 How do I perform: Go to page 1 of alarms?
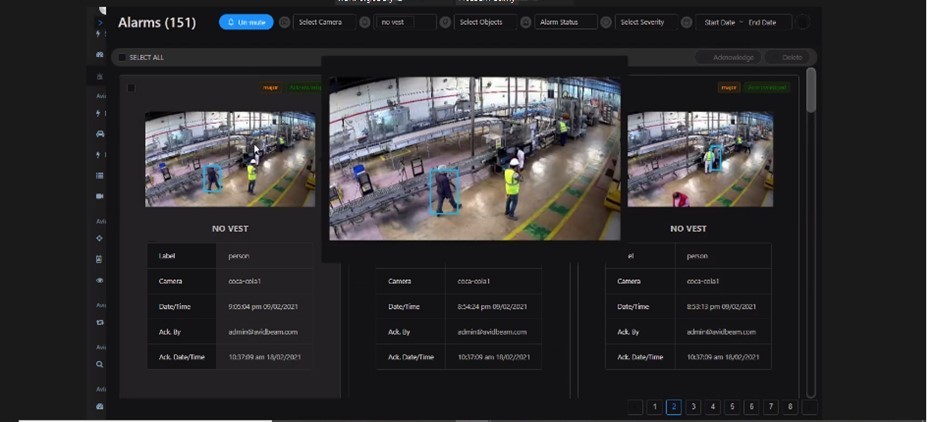pos(654,407)
